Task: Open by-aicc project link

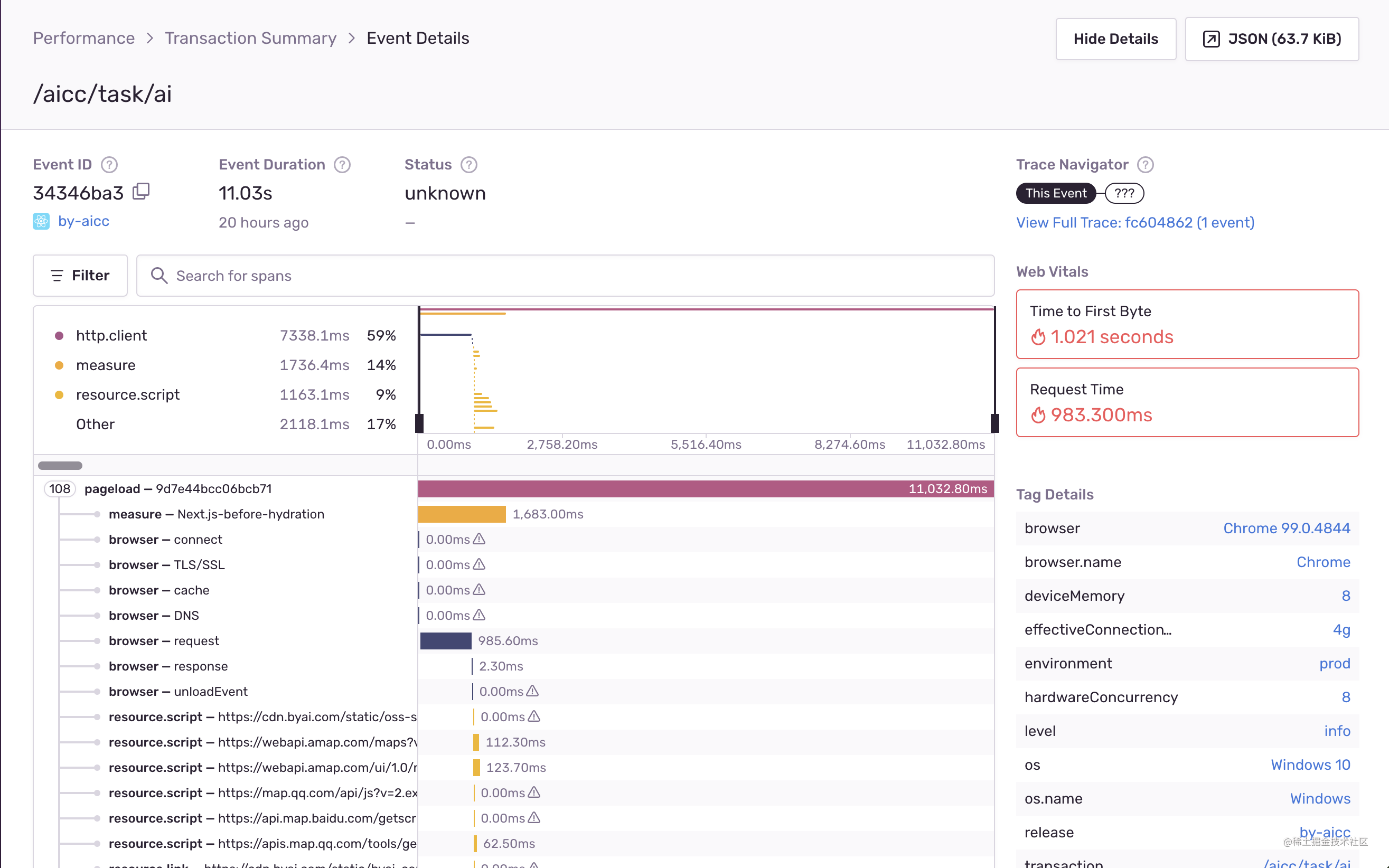Action: coord(84,222)
